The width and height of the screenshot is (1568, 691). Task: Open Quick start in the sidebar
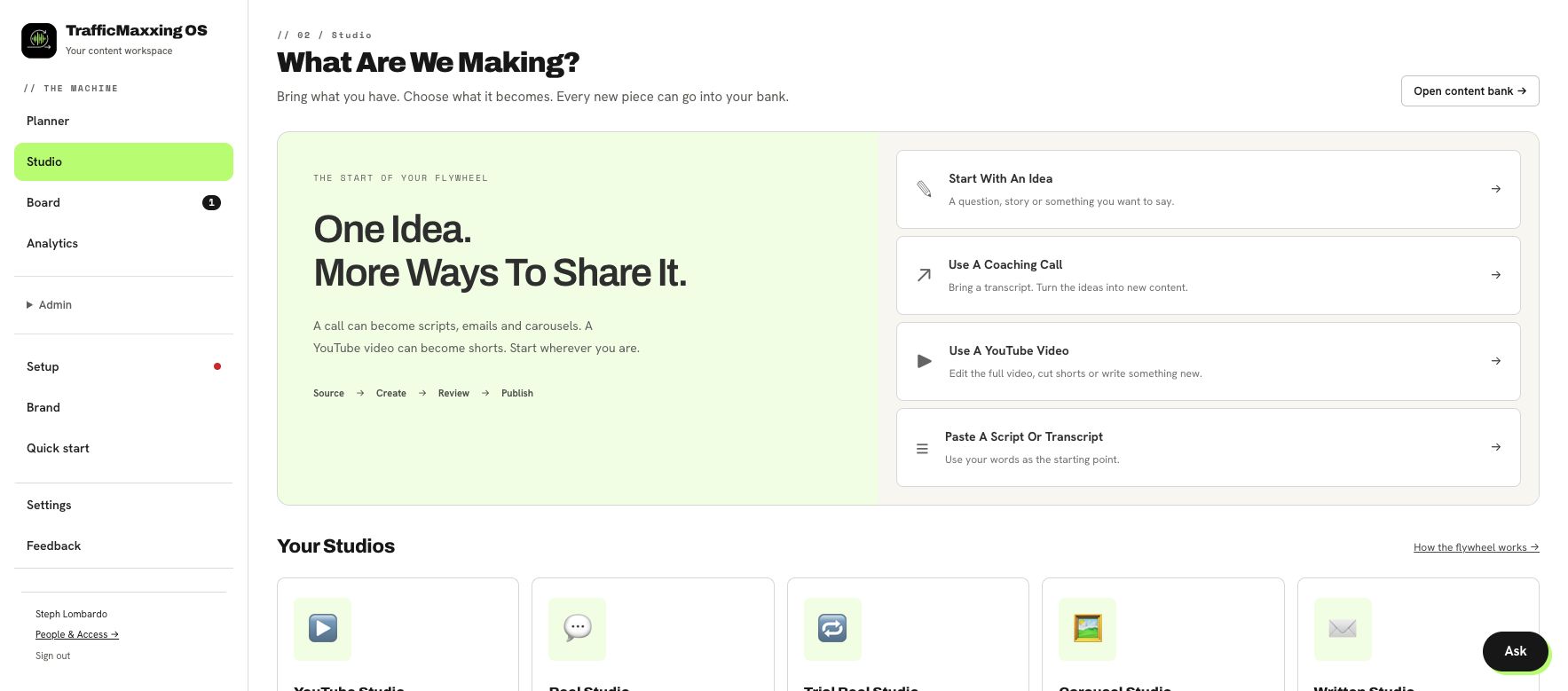(x=123, y=448)
